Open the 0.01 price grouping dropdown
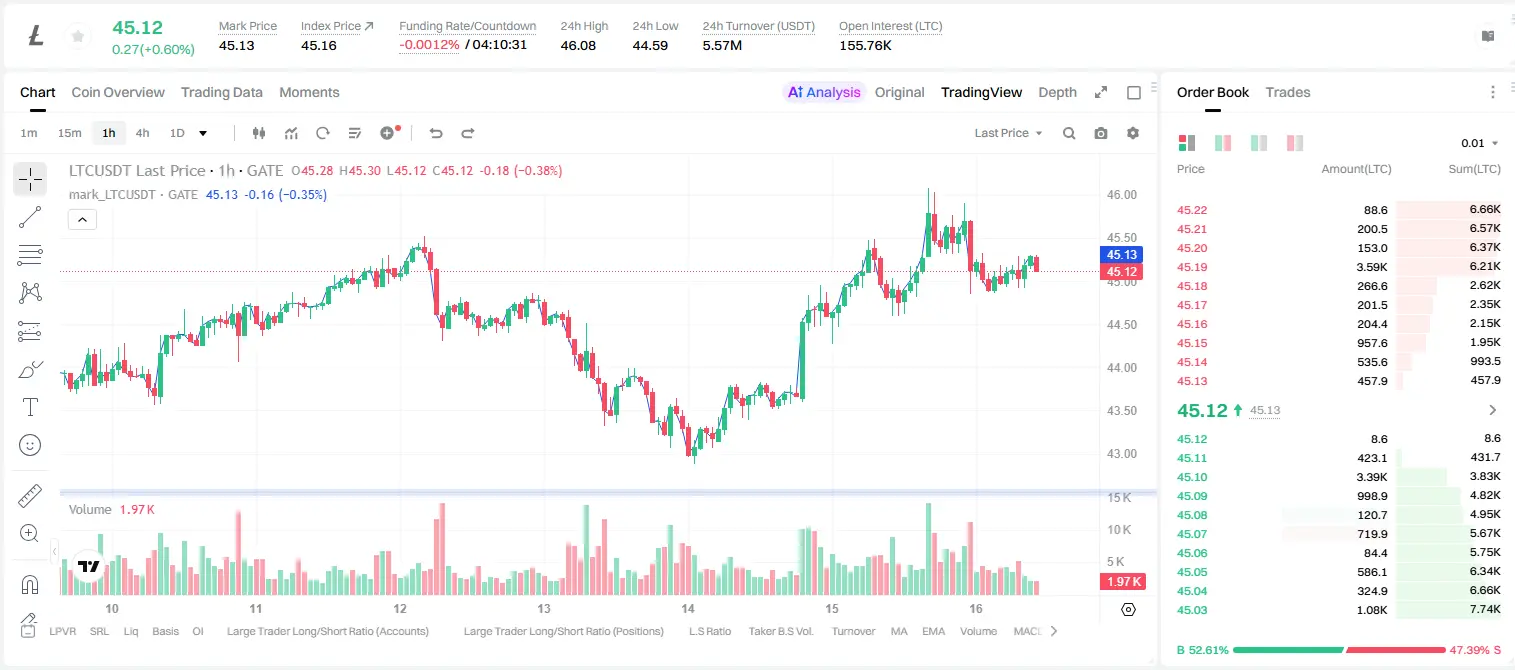1515x670 pixels. point(1480,143)
